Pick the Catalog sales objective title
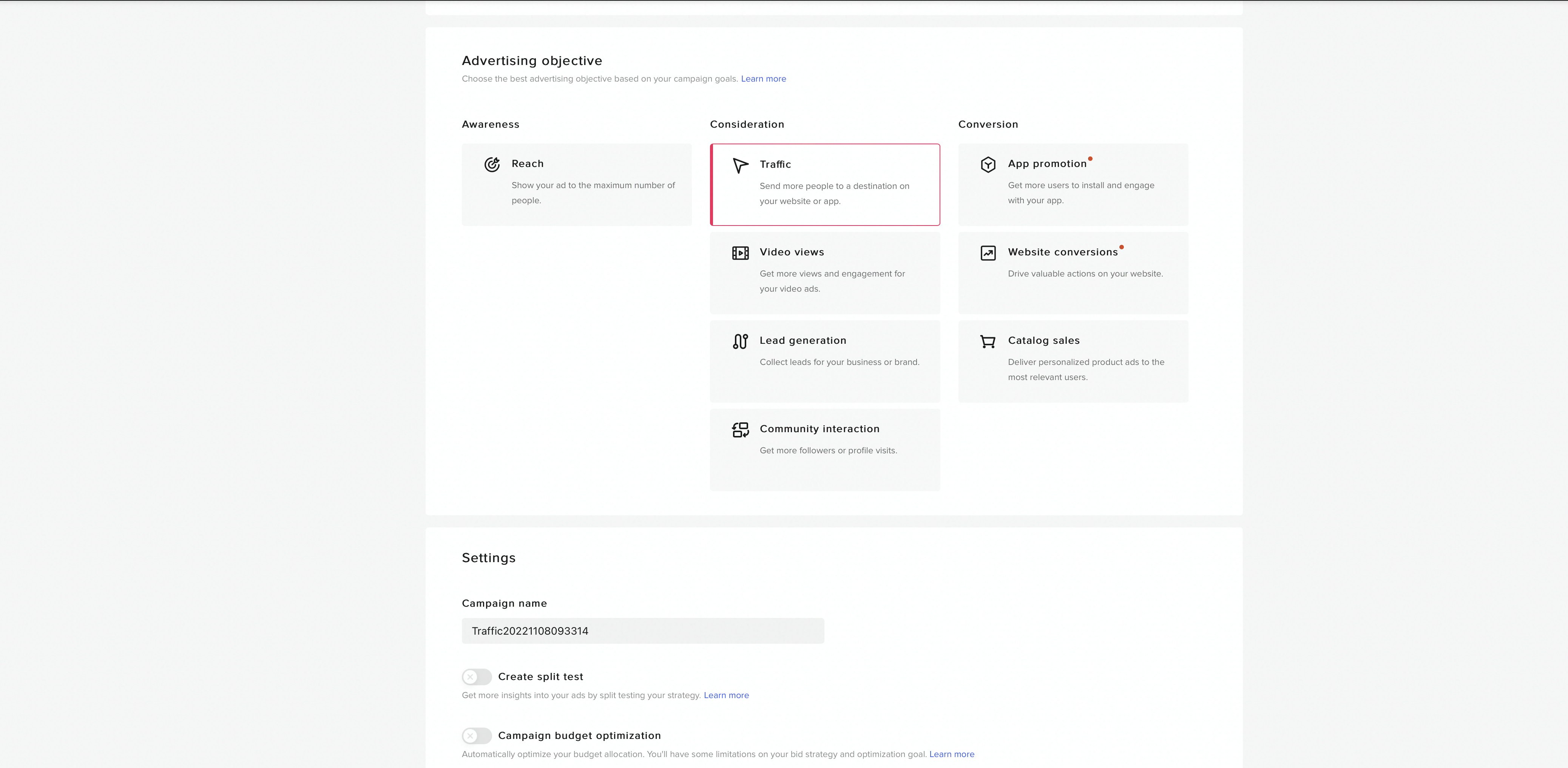The height and width of the screenshot is (768, 1568). click(1043, 340)
